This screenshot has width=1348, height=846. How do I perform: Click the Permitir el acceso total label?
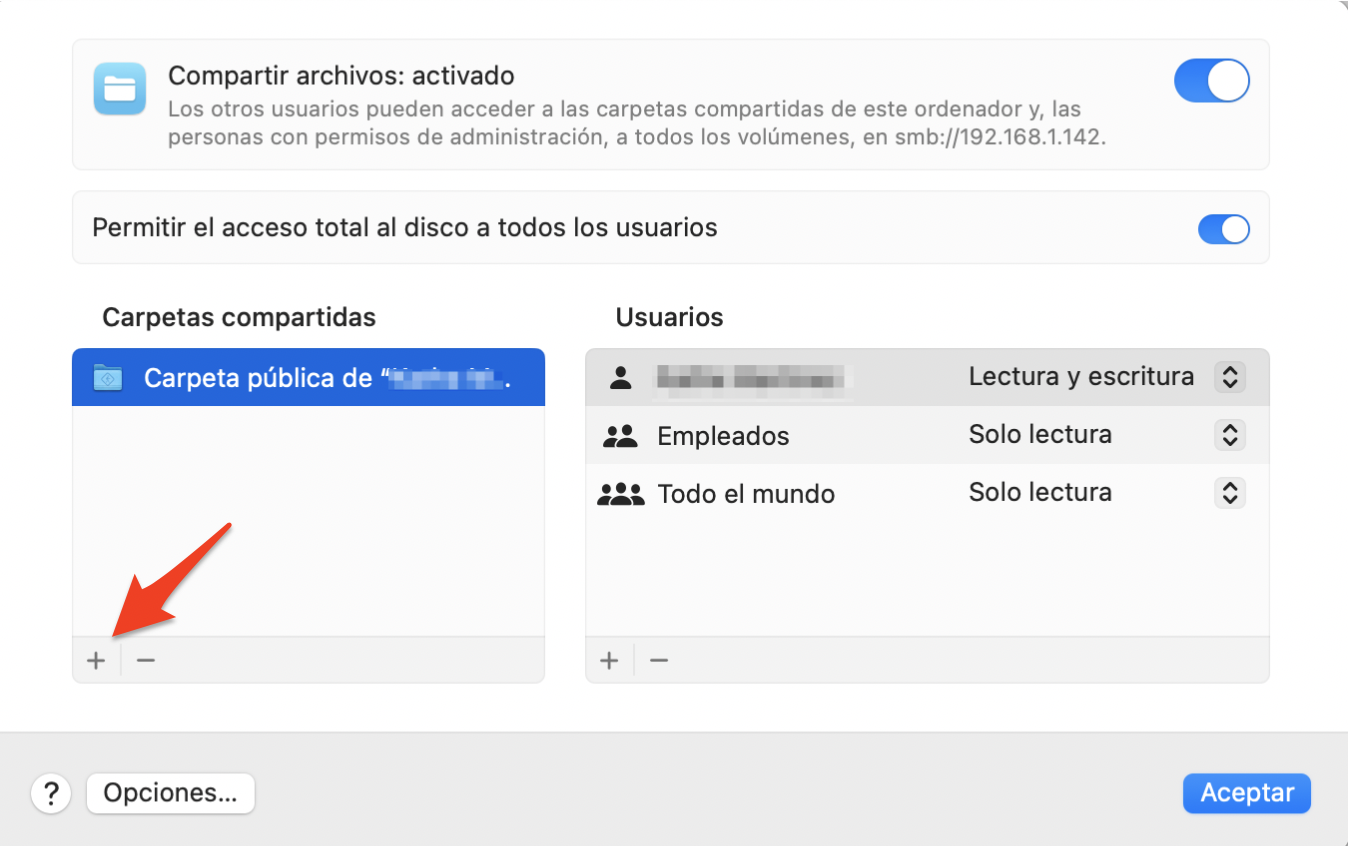point(405,228)
